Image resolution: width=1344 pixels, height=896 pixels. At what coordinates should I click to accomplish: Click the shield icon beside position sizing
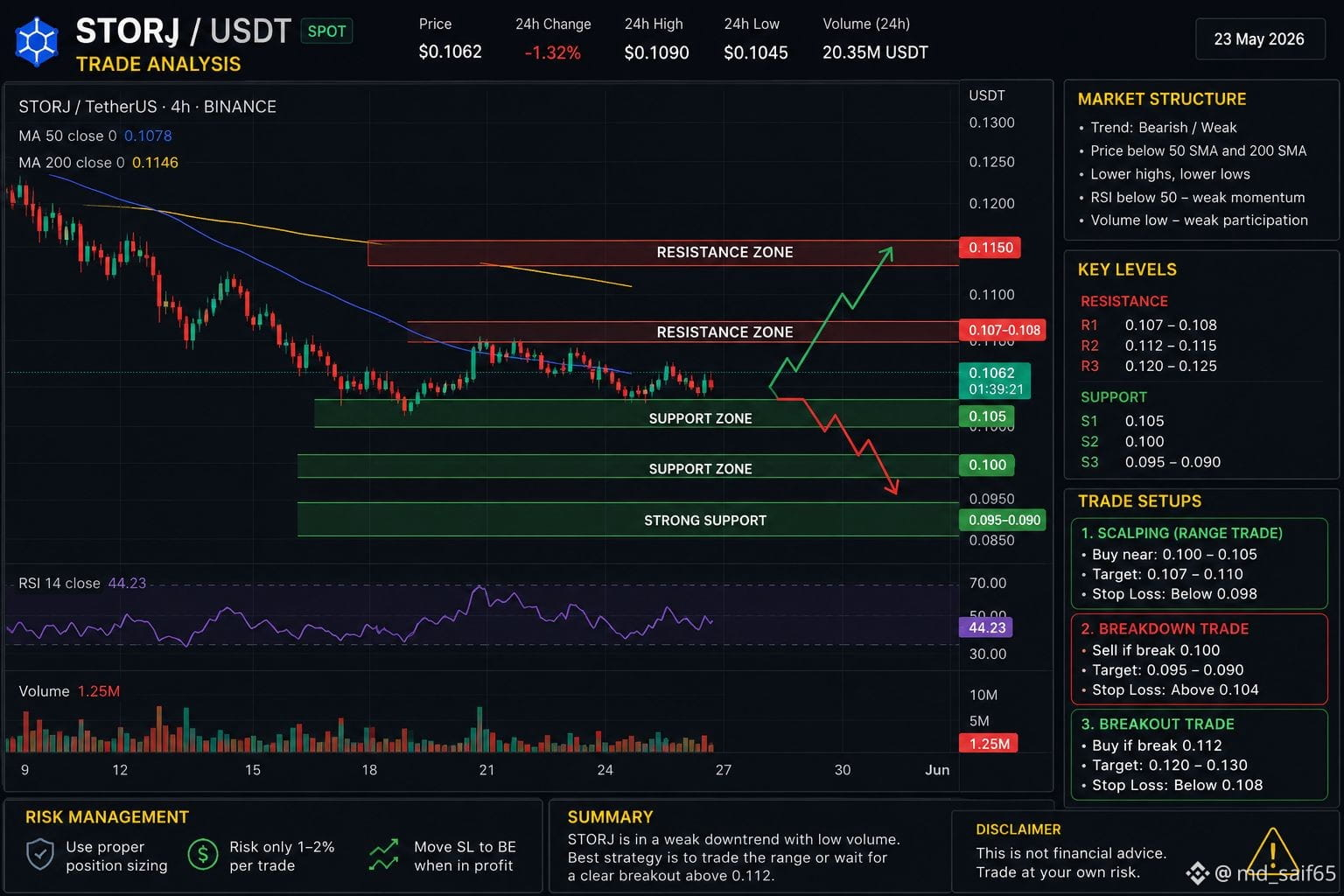point(40,854)
